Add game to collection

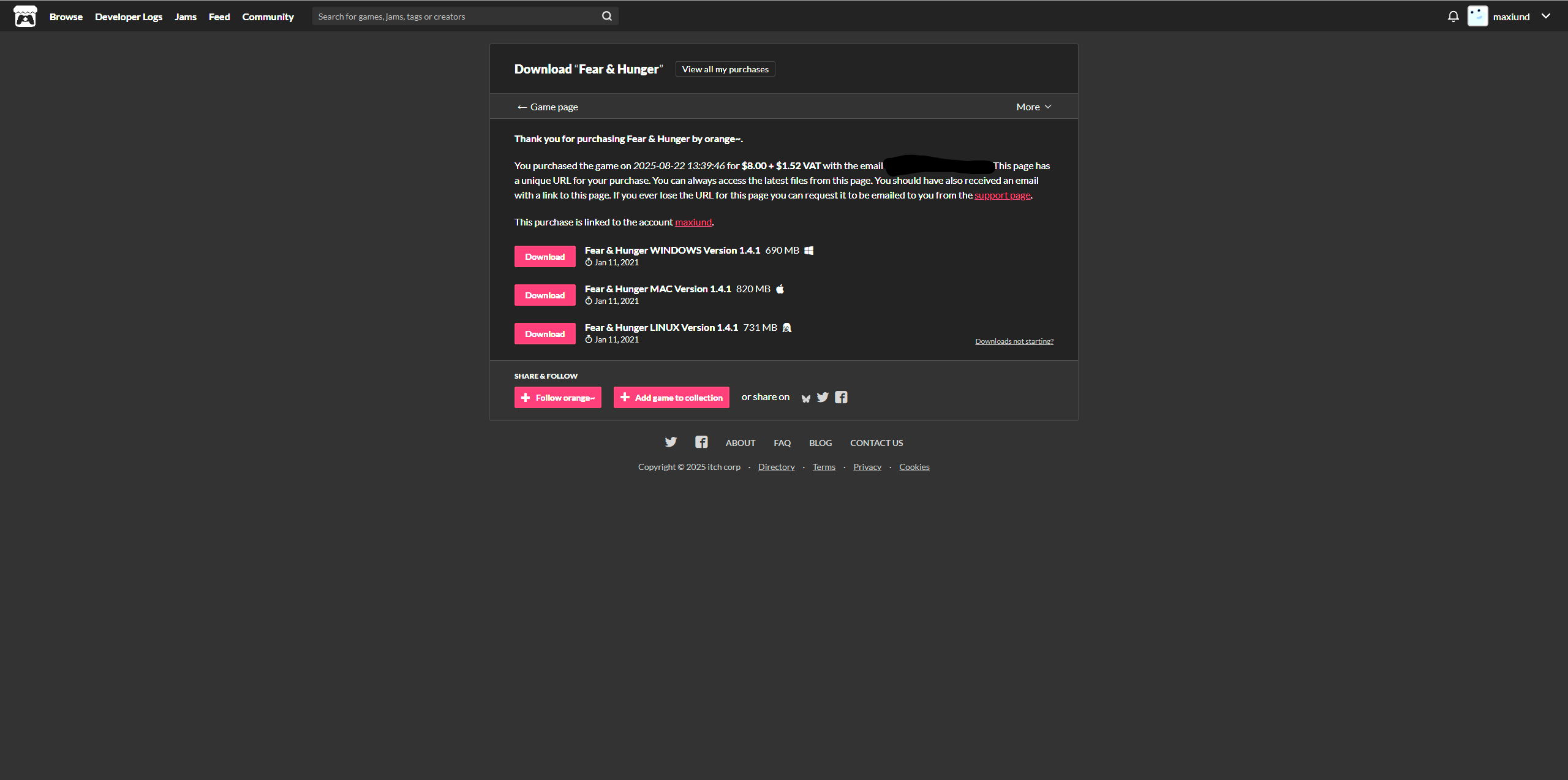tap(671, 398)
